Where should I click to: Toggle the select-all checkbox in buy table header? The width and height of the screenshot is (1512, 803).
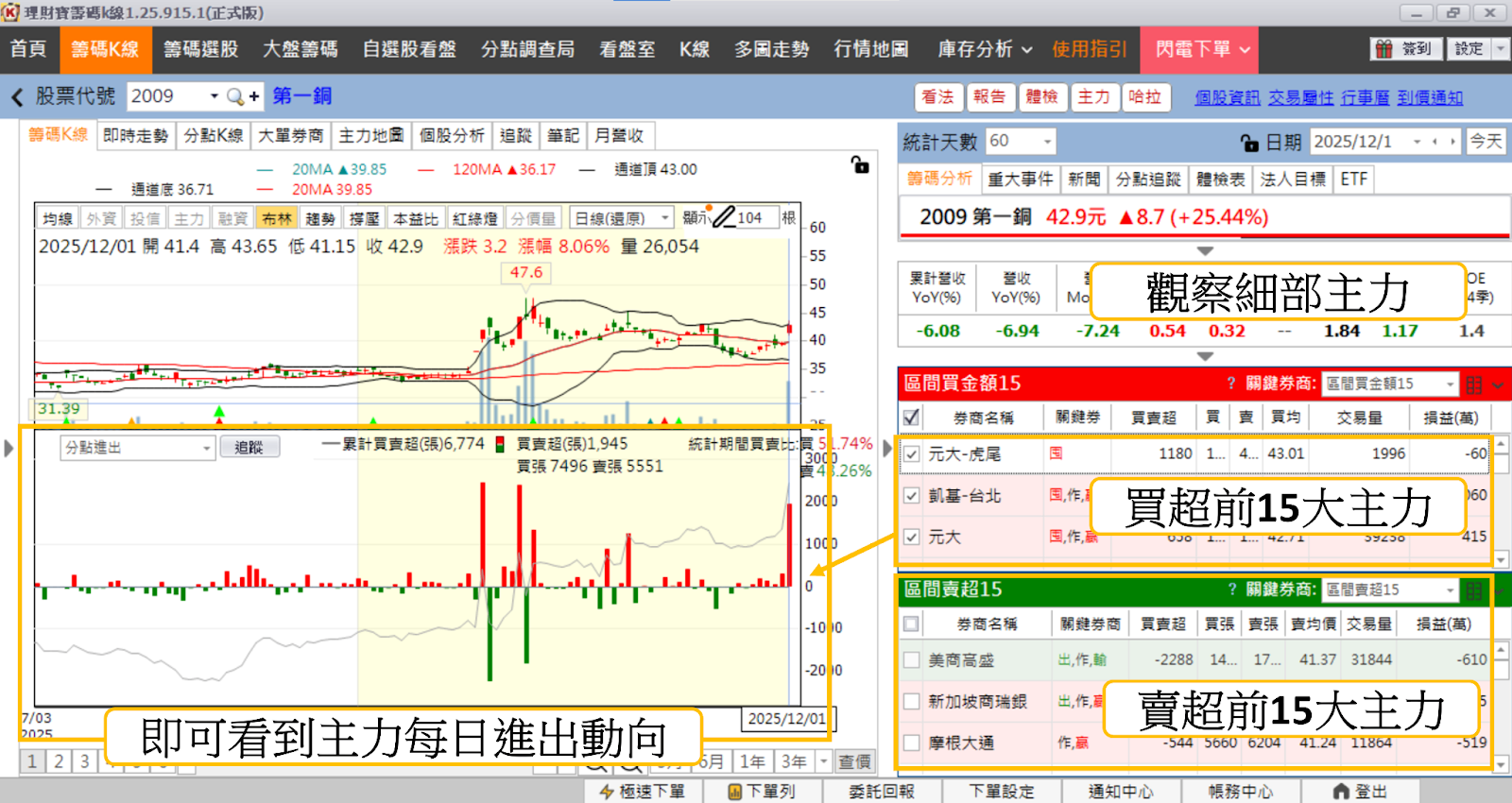[912, 417]
